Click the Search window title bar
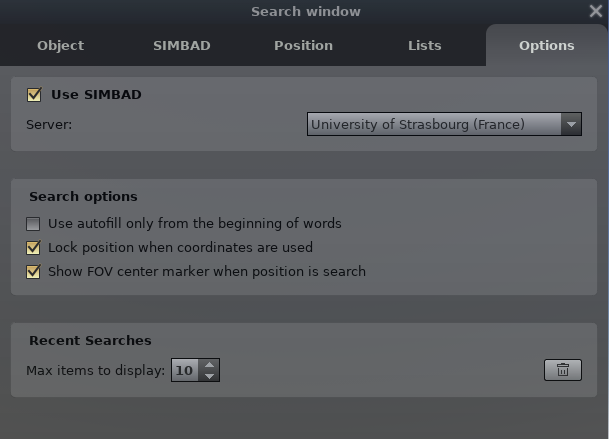 tap(305, 12)
